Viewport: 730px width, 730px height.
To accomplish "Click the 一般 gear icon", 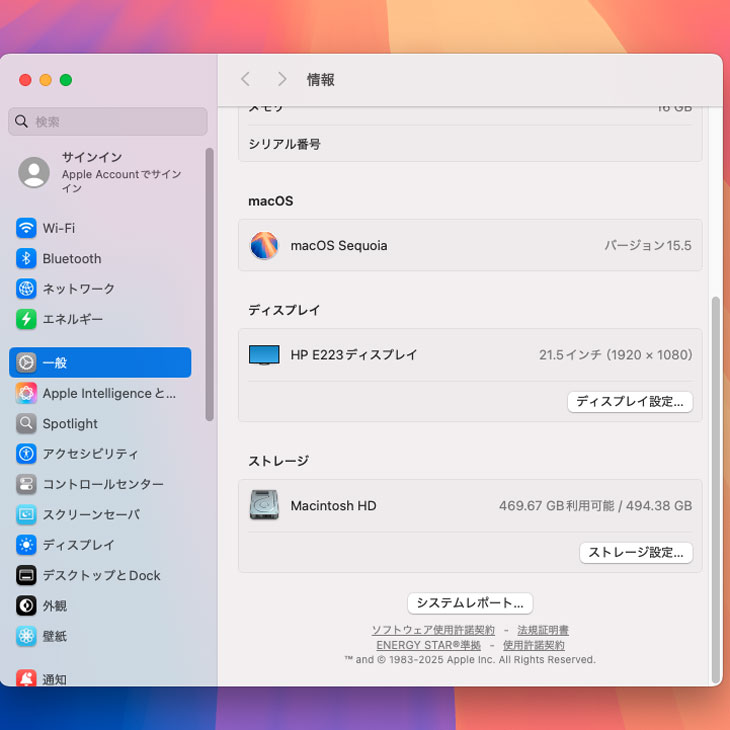I will click(26, 362).
